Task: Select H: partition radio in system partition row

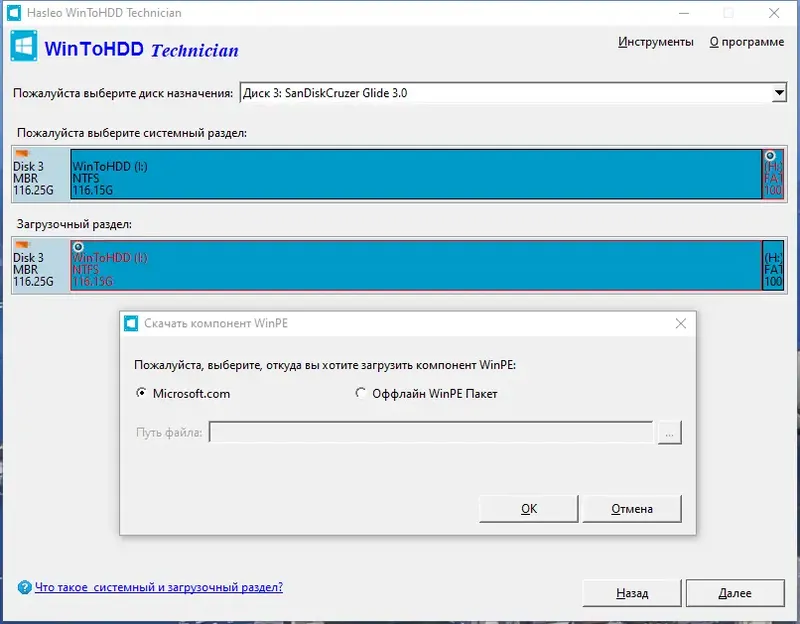Action: (x=770, y=156)
